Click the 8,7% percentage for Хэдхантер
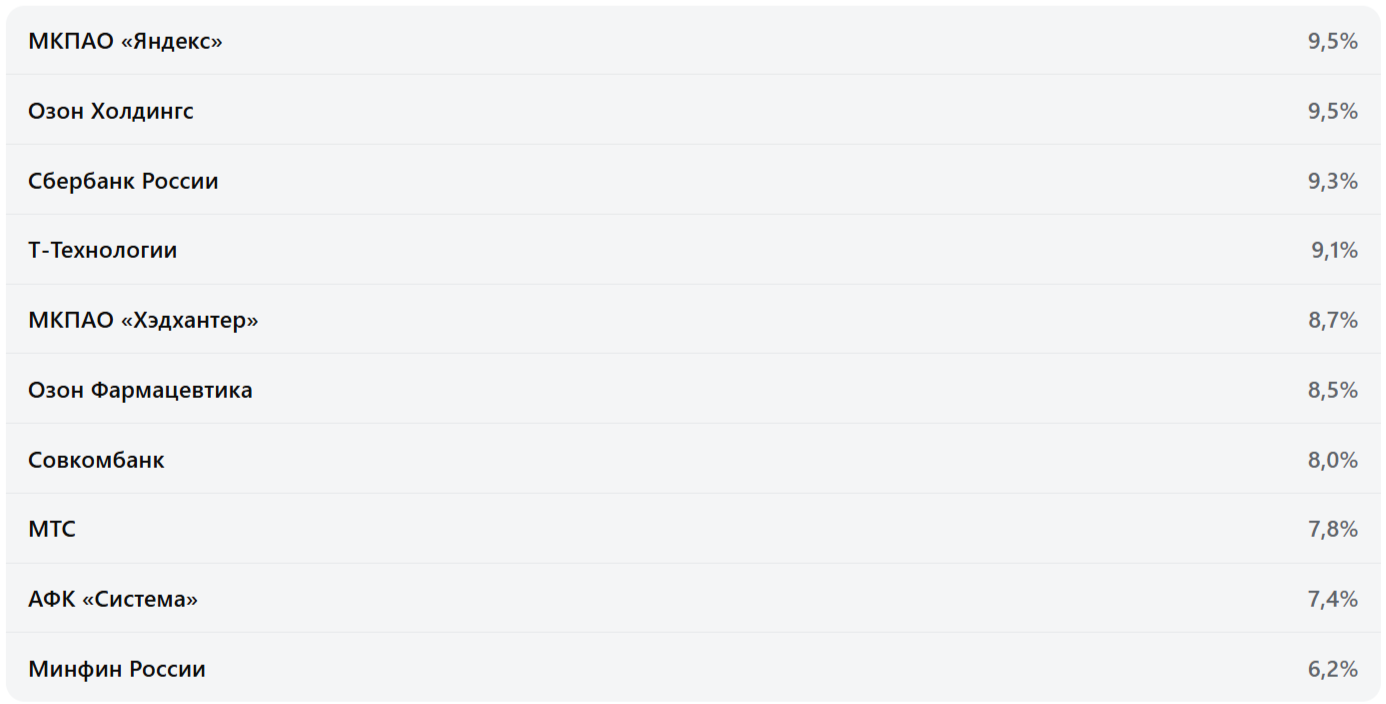Image resolution: width=1386 pixels, height=704 pixels. pyautogui.click(x=1332, y=320)
